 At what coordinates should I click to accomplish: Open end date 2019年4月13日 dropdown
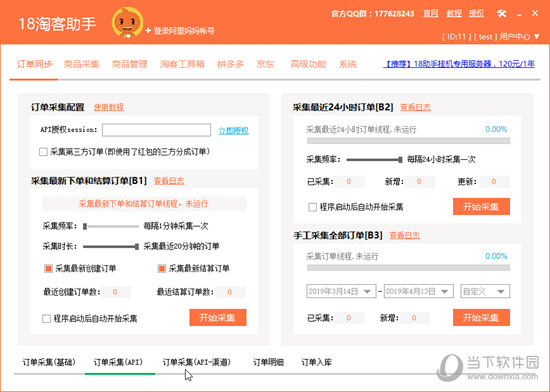[418, 291]
